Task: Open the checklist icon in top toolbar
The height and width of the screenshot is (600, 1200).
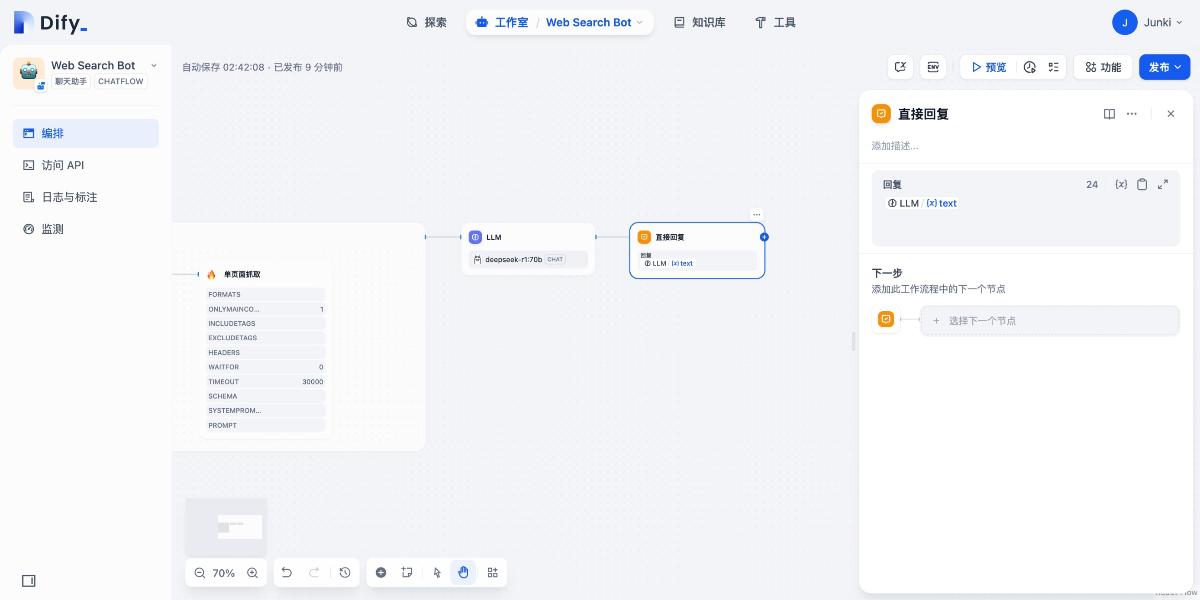Action: pos(1053,67)
